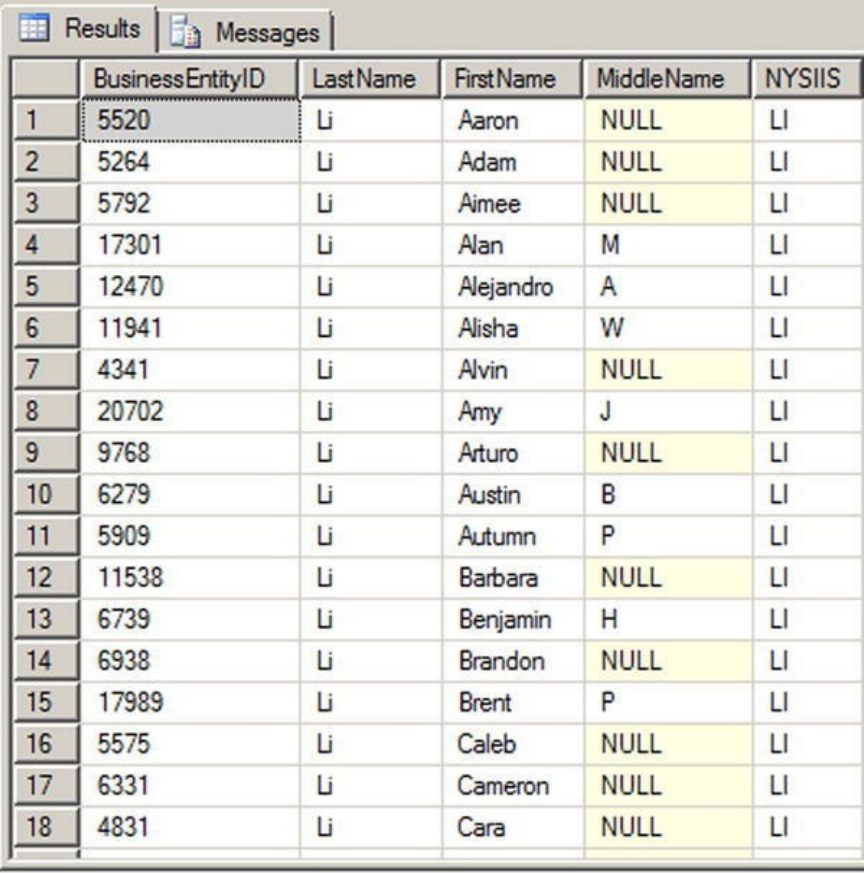Screen dimensions: 864x874
Task: Select the MiddleName column header
Action: [x=666, y=79]
